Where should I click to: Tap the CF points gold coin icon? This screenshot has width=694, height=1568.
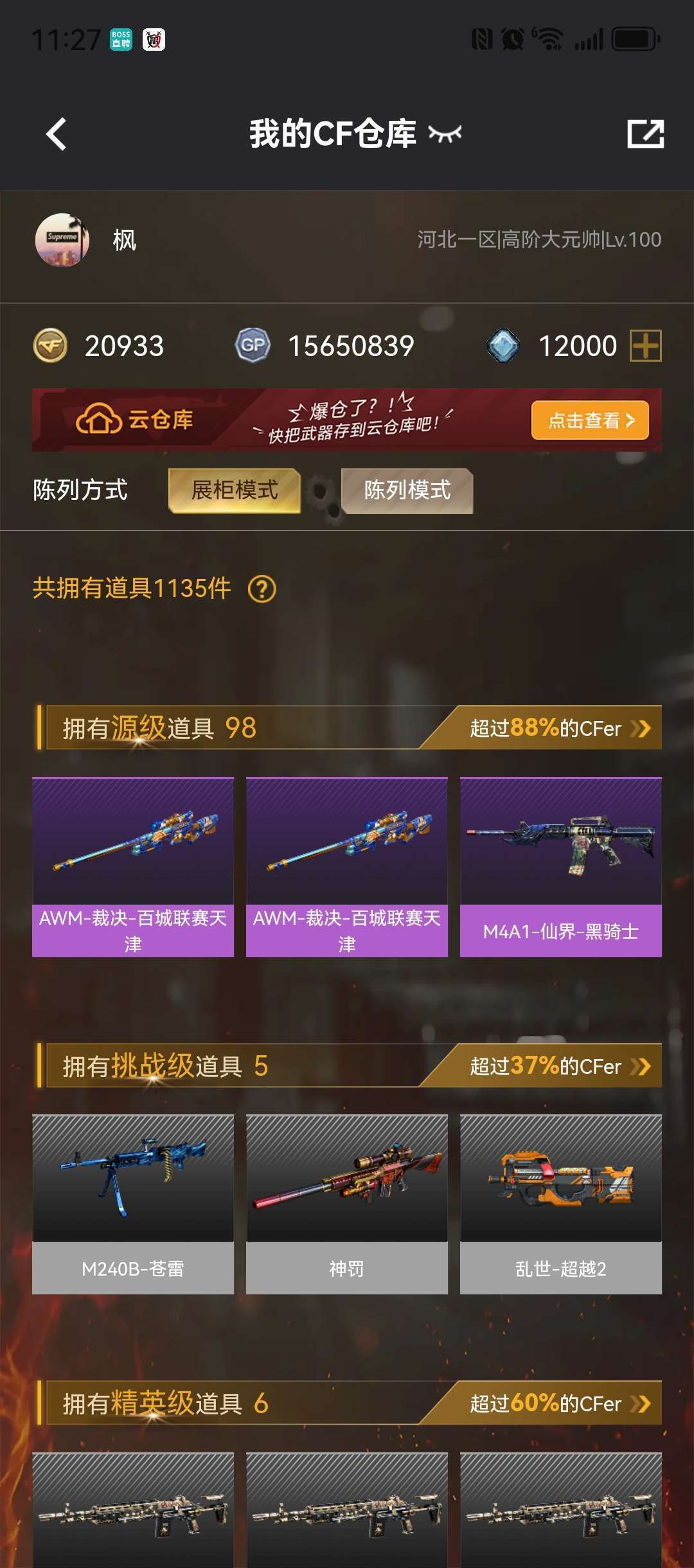coord(50,346)
